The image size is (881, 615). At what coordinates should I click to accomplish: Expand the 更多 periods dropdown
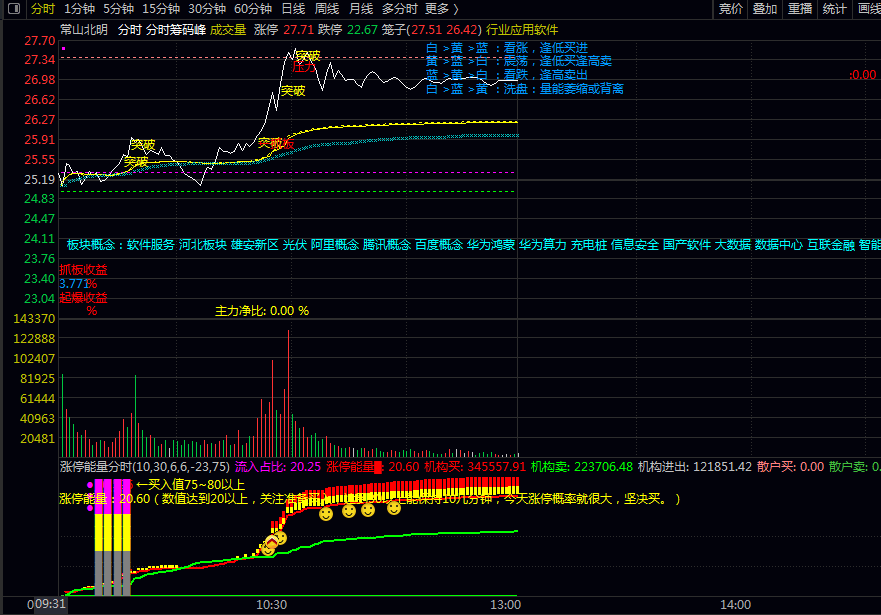point(441,8)
